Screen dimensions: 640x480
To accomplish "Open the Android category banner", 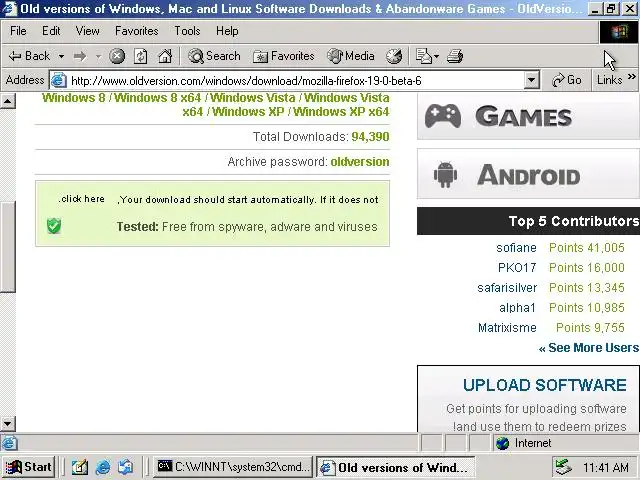I will pos(528,175).
